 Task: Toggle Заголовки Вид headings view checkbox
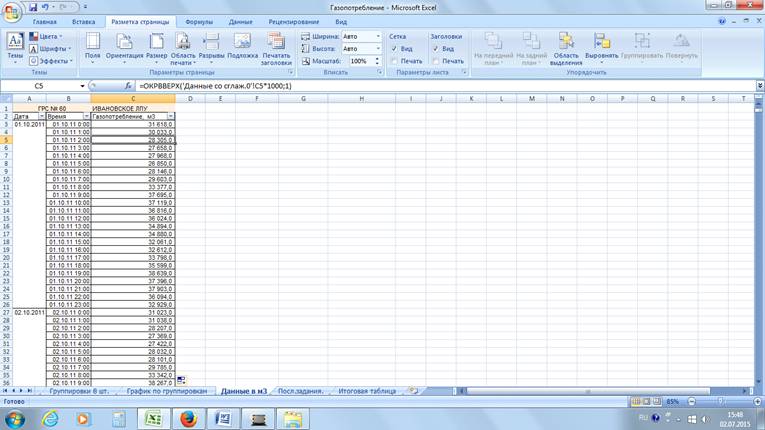[x=436, y=49]
